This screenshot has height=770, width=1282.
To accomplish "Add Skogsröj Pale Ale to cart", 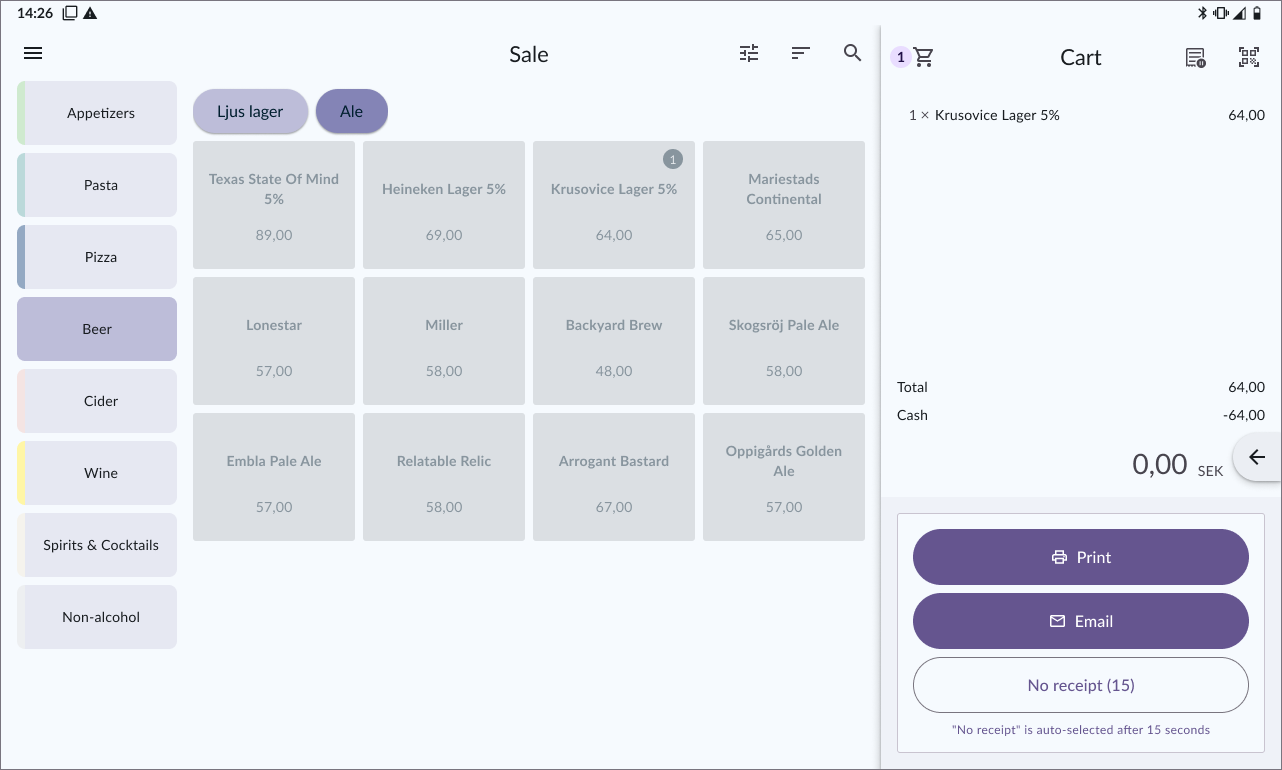I will tap(784, 341).
